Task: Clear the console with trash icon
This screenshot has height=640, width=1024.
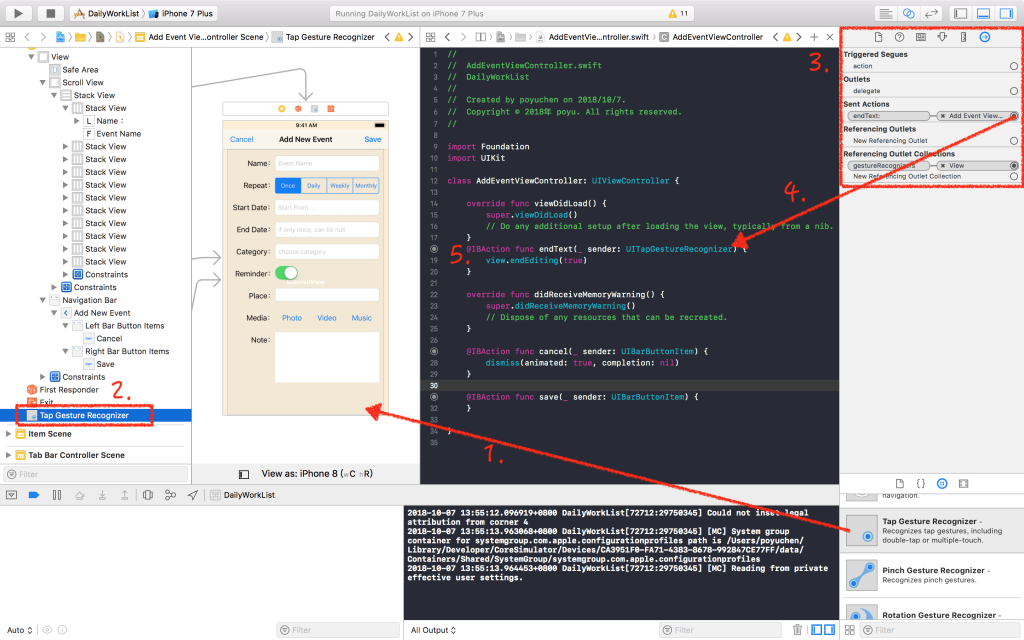Action: 797,630
